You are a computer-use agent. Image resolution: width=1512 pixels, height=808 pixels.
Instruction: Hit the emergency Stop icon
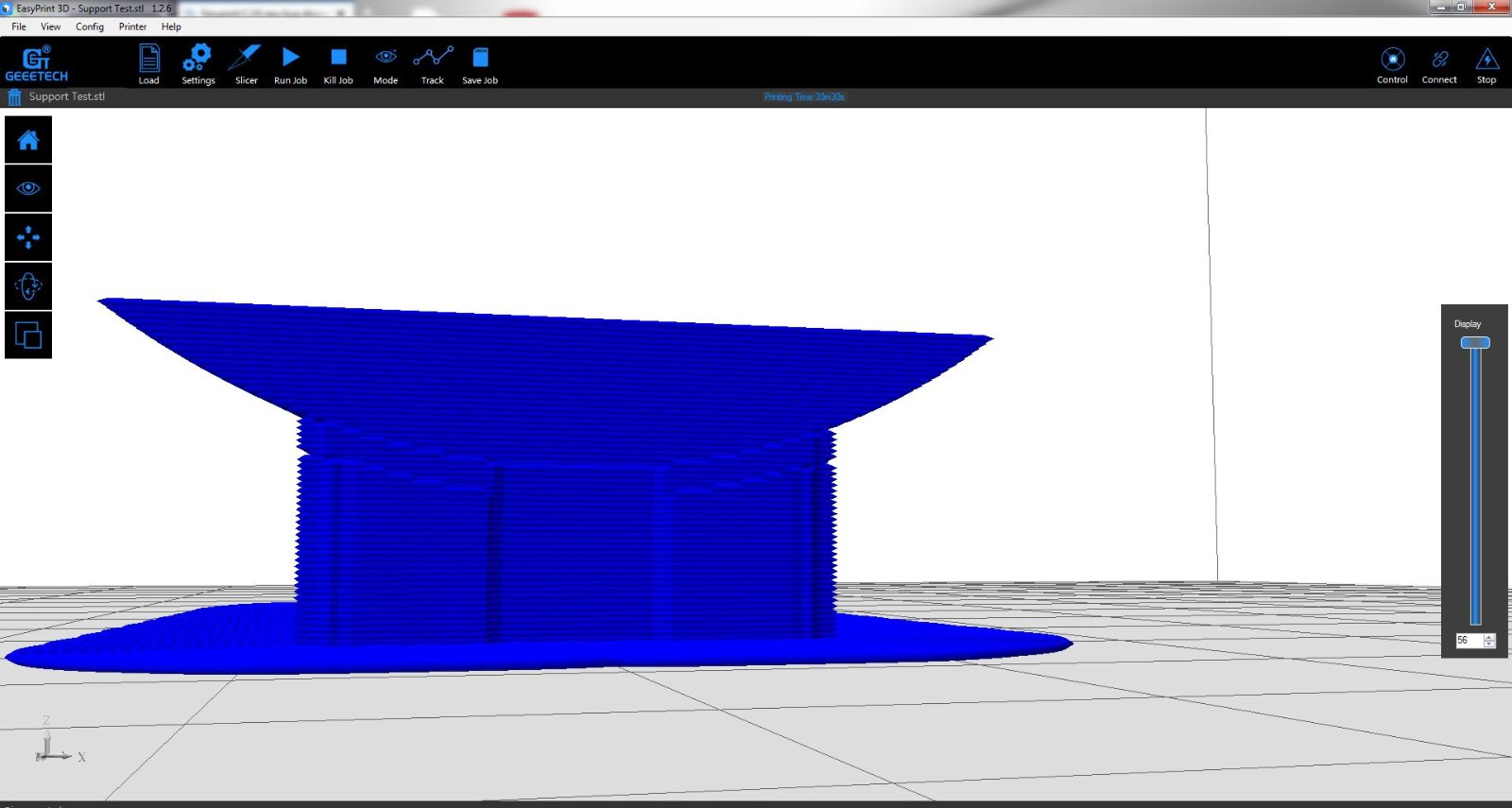tap(1486, 64)
